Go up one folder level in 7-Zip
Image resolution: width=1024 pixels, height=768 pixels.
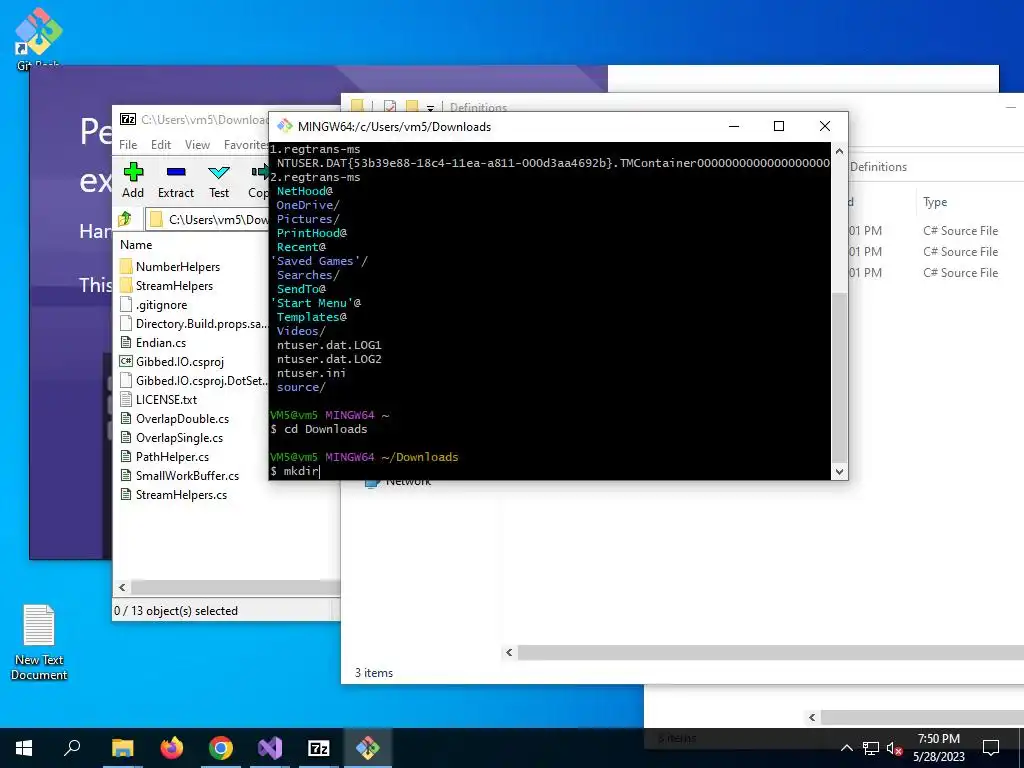coord(125,219)
